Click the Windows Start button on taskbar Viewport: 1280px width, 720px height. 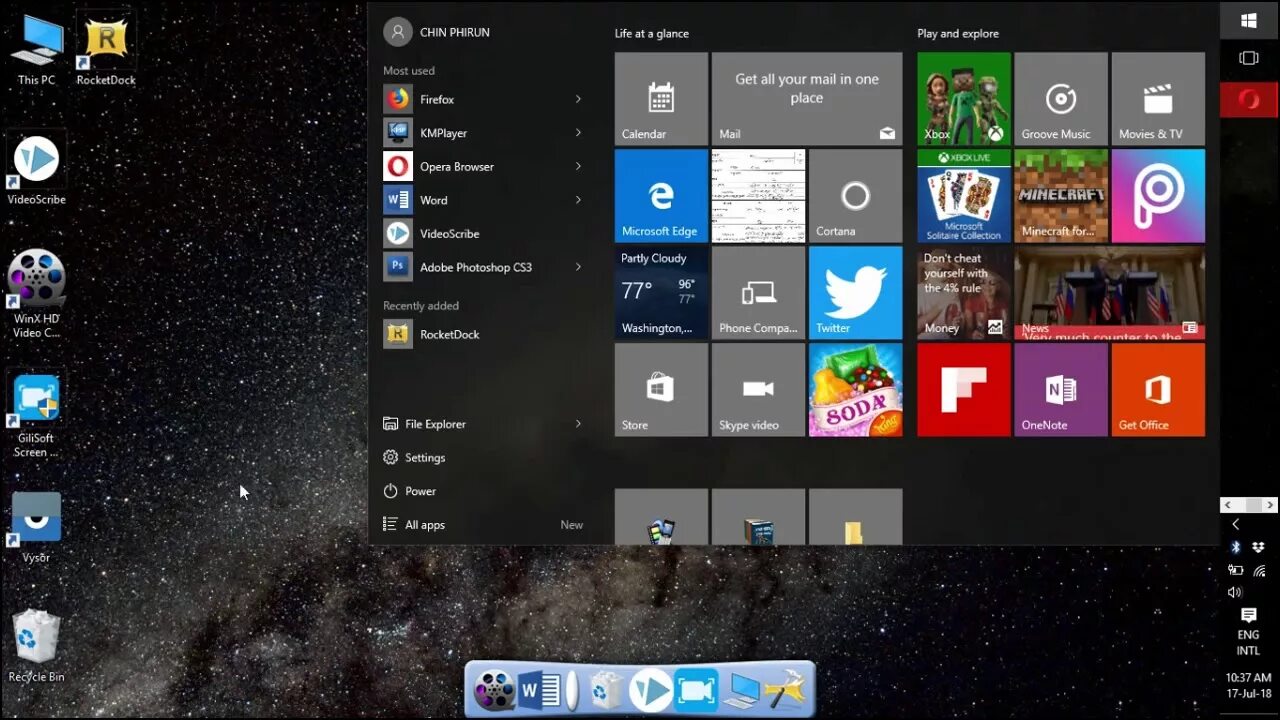pyautogui.click(x=1249, y=20)
